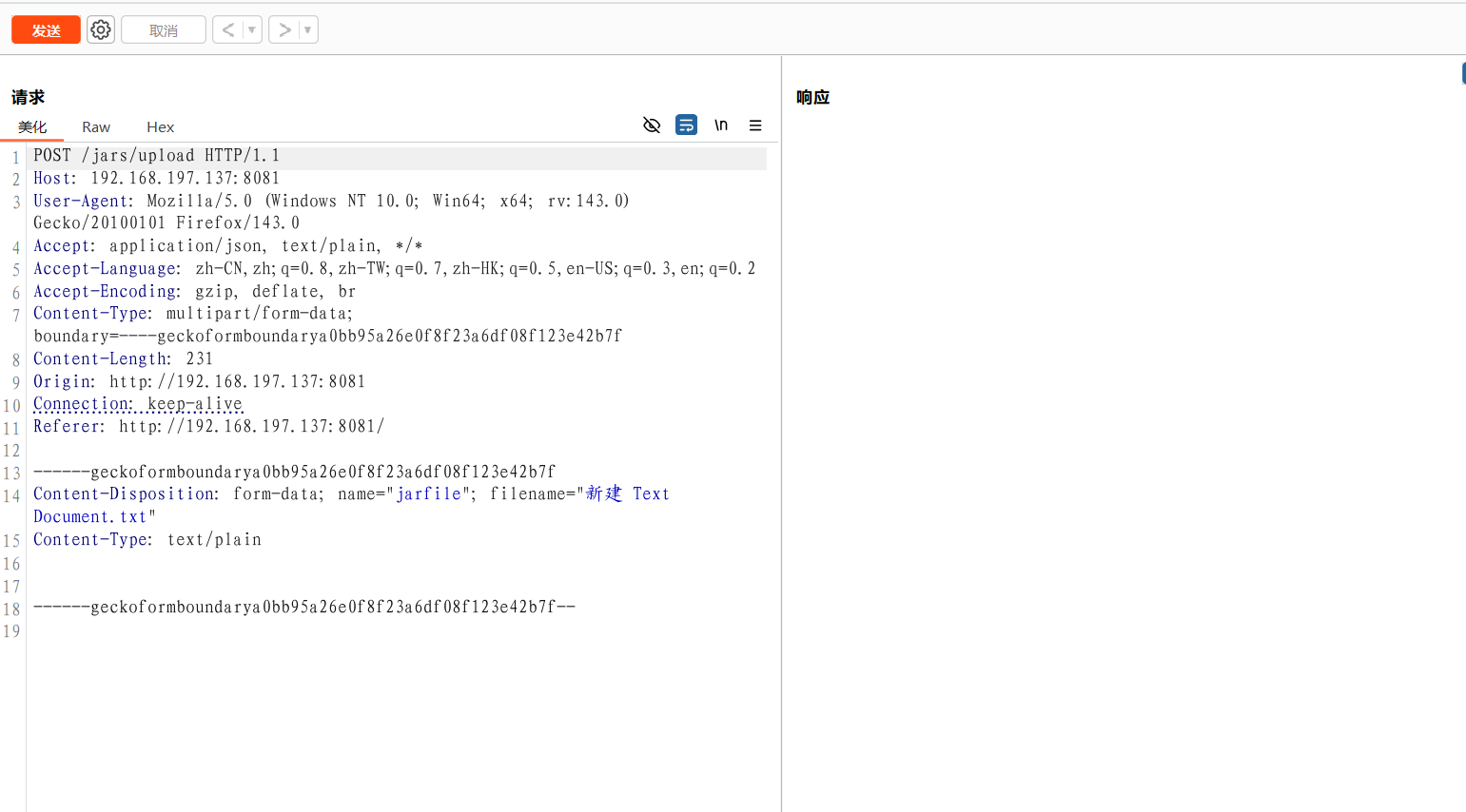Expand the dropdown beside the > arrow

307,30
